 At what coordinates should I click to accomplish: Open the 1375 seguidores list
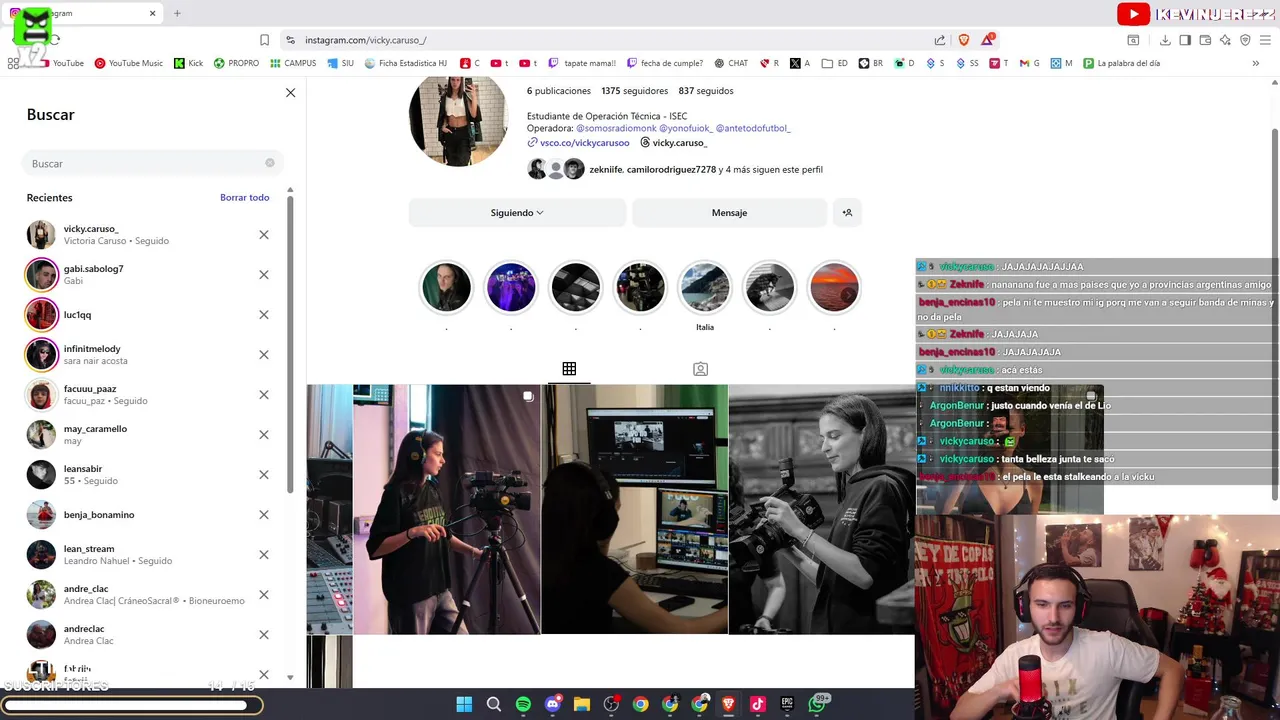tap(634, 91)
